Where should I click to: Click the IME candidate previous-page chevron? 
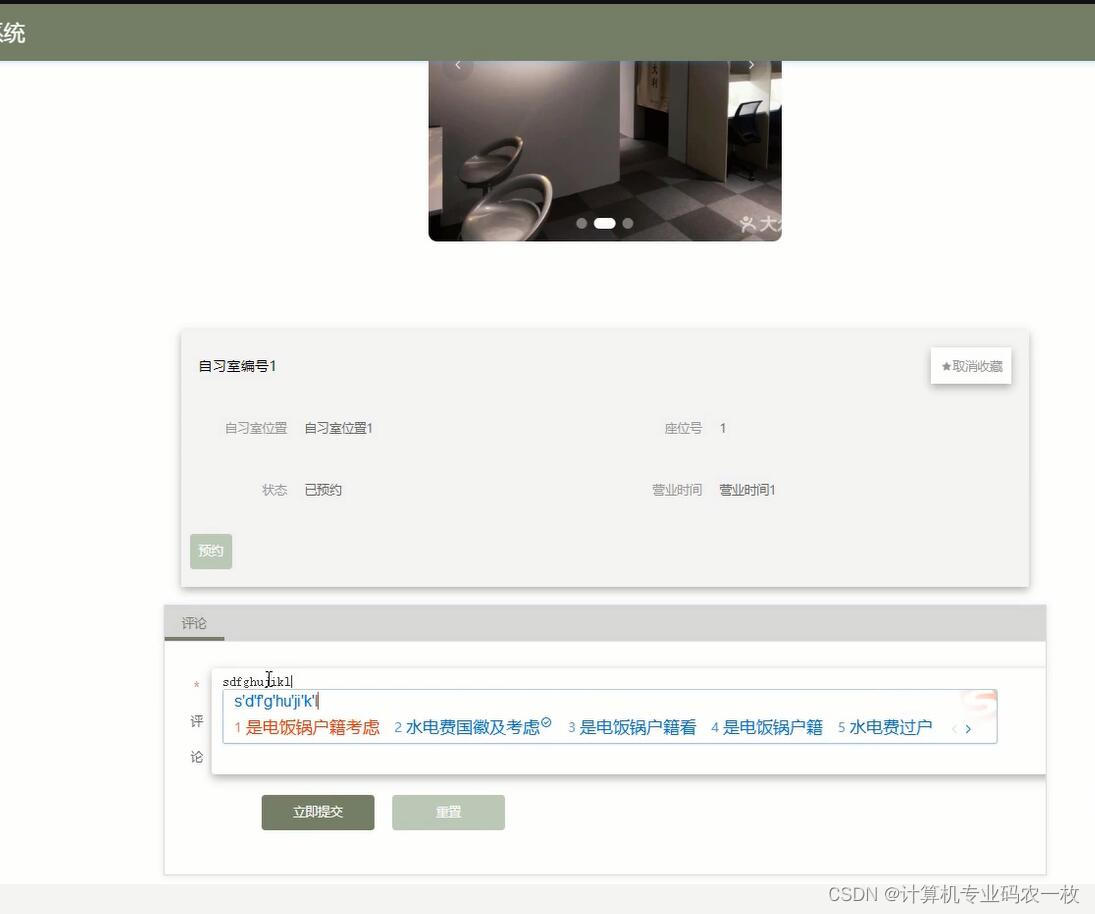pyautogui.click(x=953, y=729)
